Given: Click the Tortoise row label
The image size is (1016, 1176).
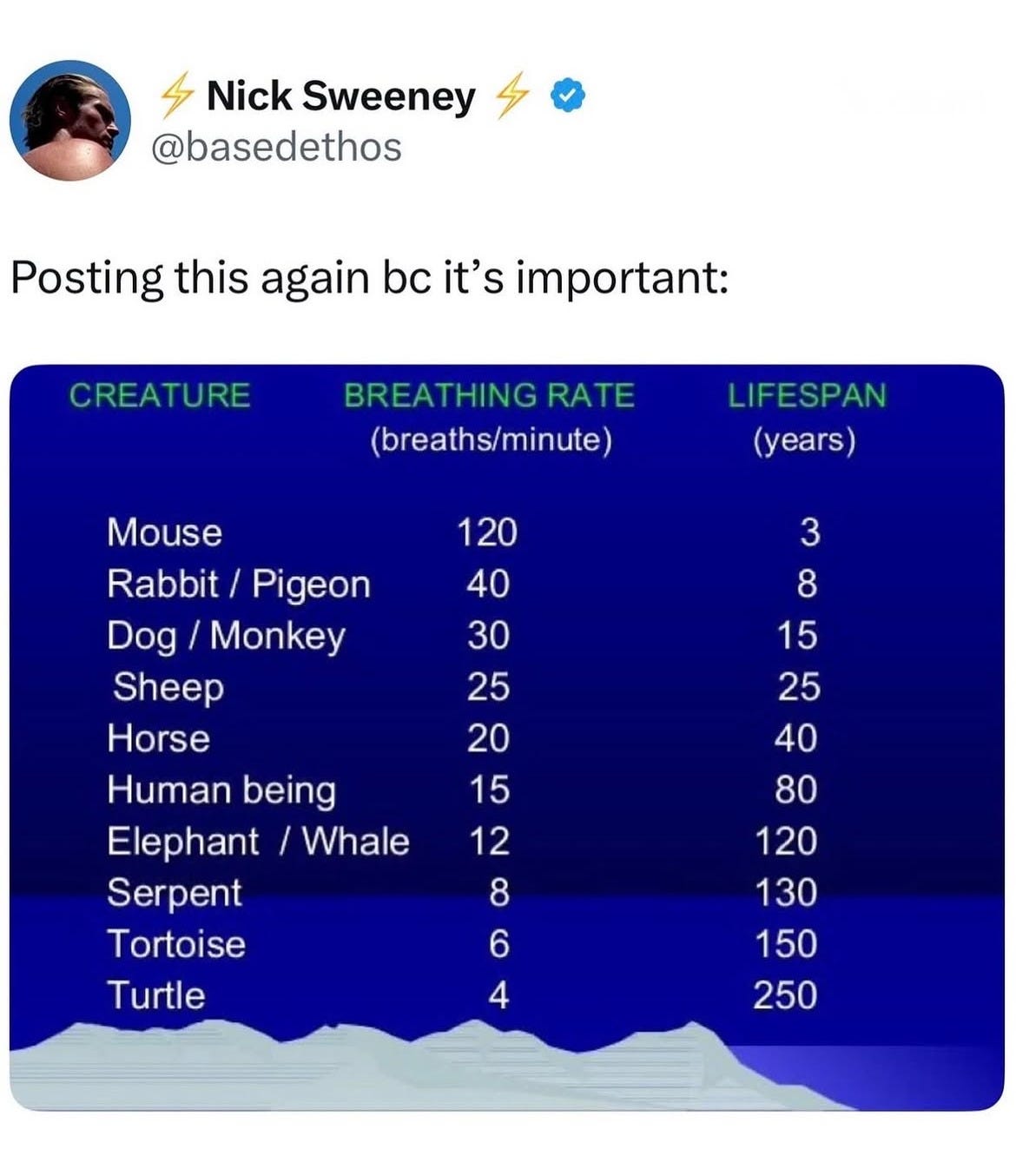Looking at the screenshot, I should click(x=176, y=944).
